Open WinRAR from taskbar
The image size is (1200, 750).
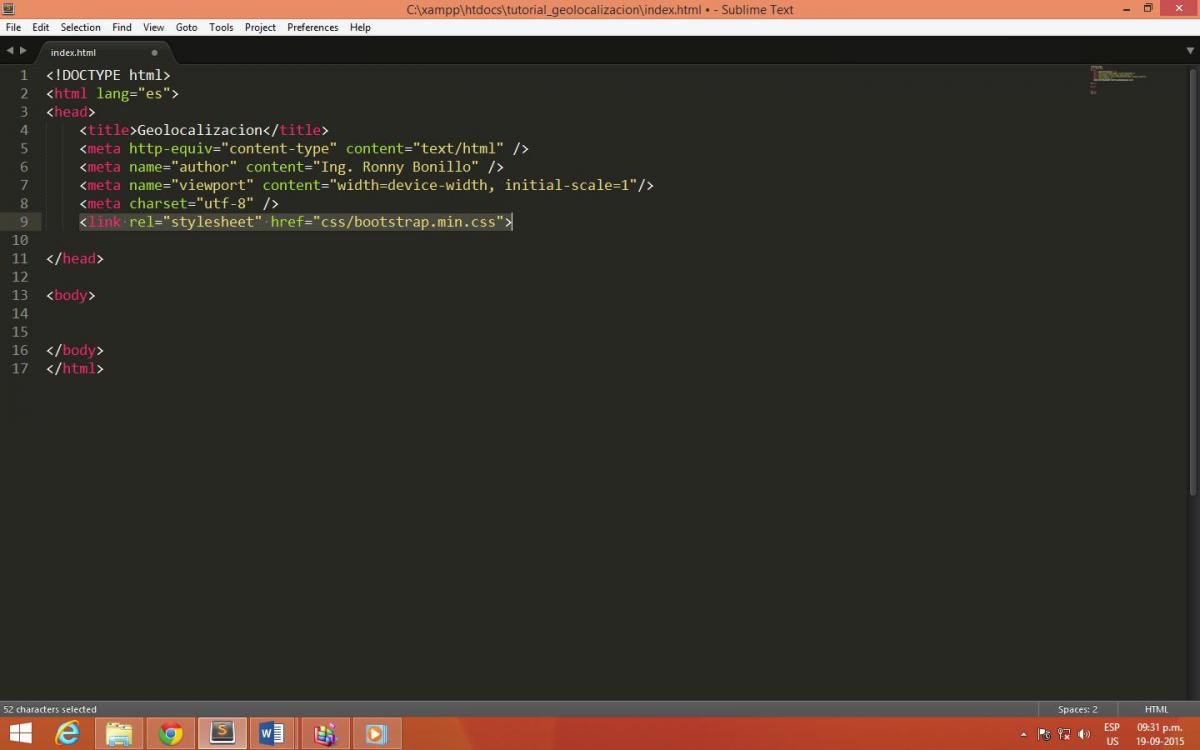point(325,733)
